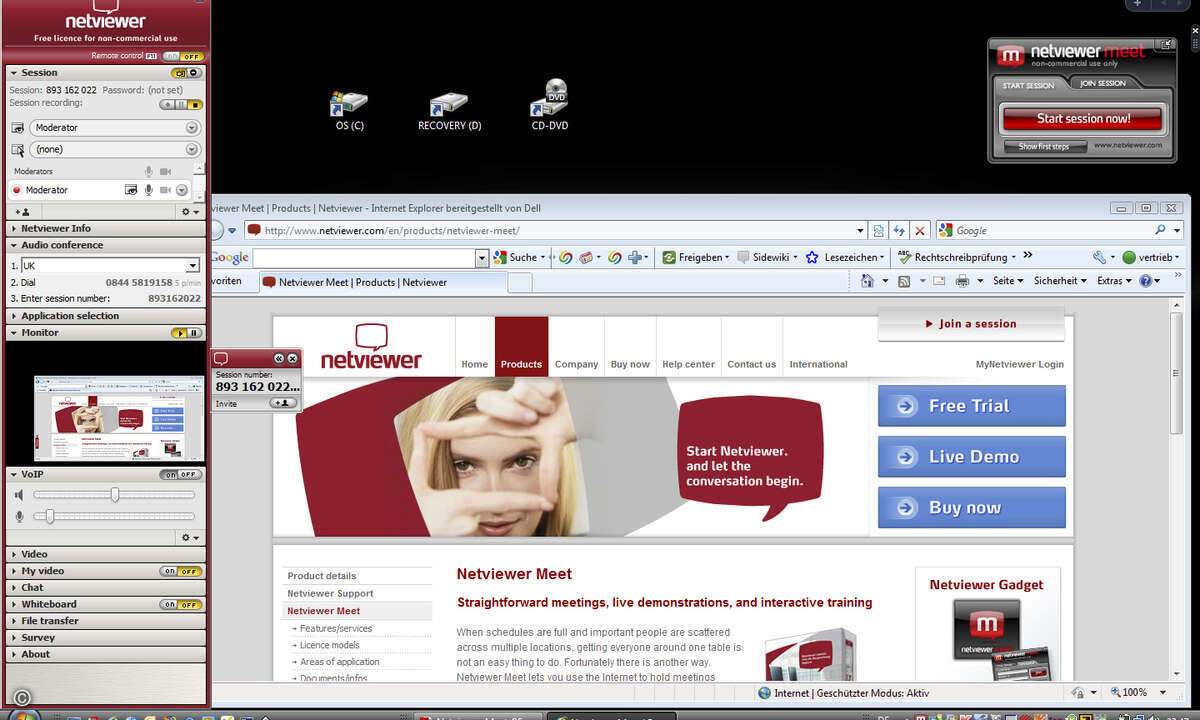1200x720 pixels.
Task: Click the VoIP microphone icon
Action: tap(18, 516)
